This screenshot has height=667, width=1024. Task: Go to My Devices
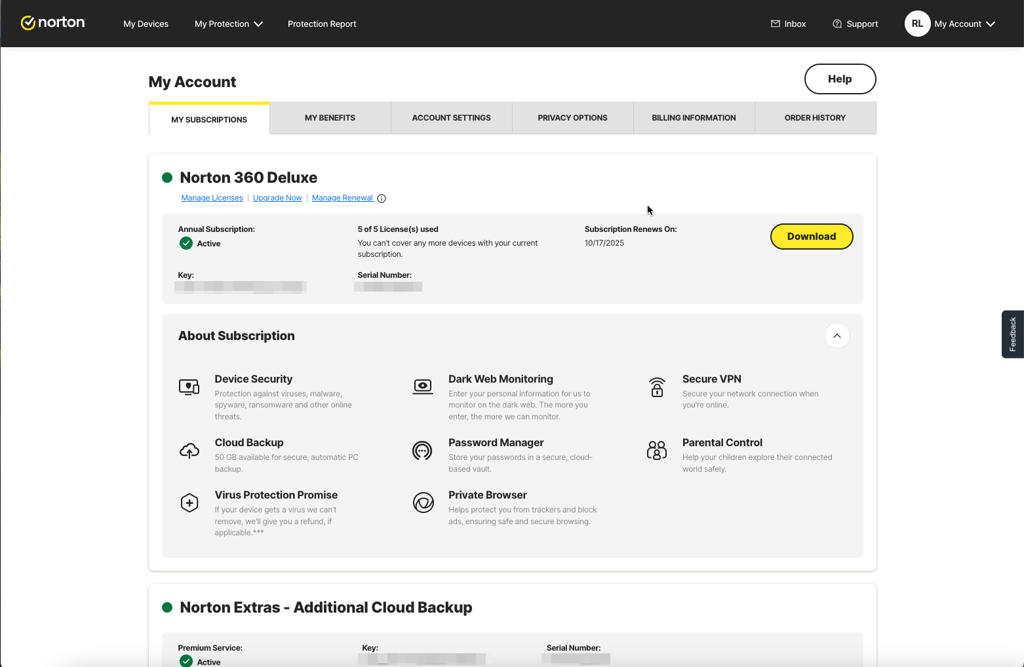pyautogui.click(x=146, y=24)
